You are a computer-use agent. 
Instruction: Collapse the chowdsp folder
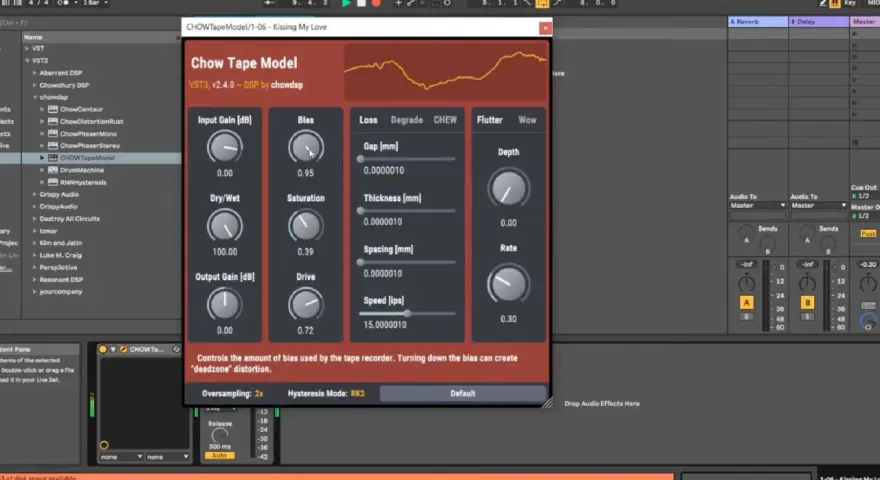35,97
